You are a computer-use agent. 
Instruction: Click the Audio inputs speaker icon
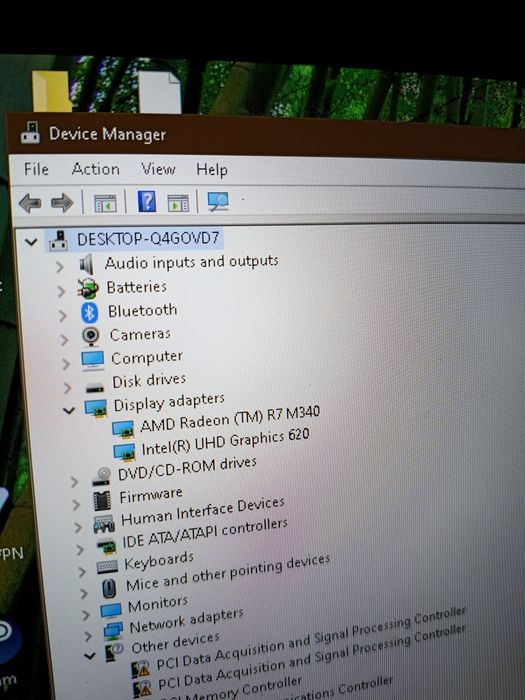tap(87, 264)
